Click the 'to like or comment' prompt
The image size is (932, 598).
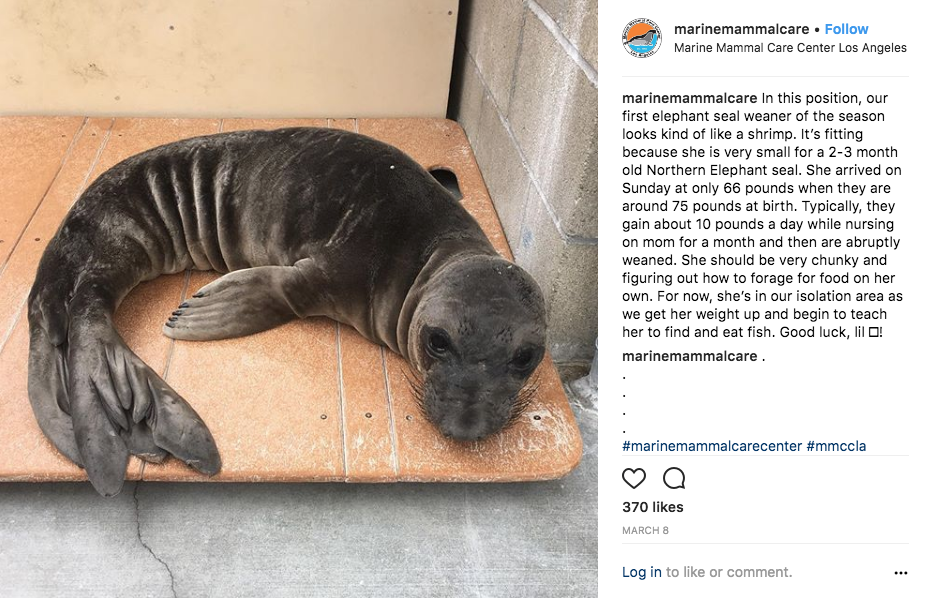point(729,572)
